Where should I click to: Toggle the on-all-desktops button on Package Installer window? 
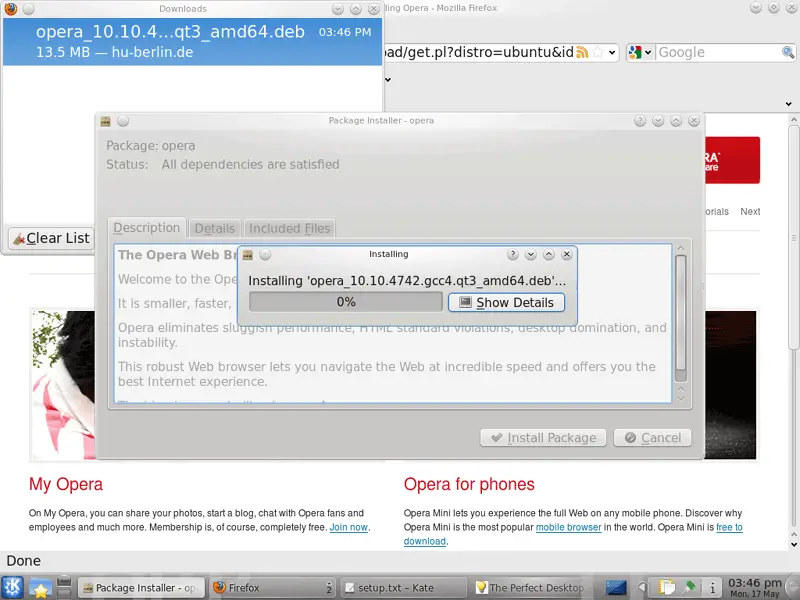pos(123,121)
